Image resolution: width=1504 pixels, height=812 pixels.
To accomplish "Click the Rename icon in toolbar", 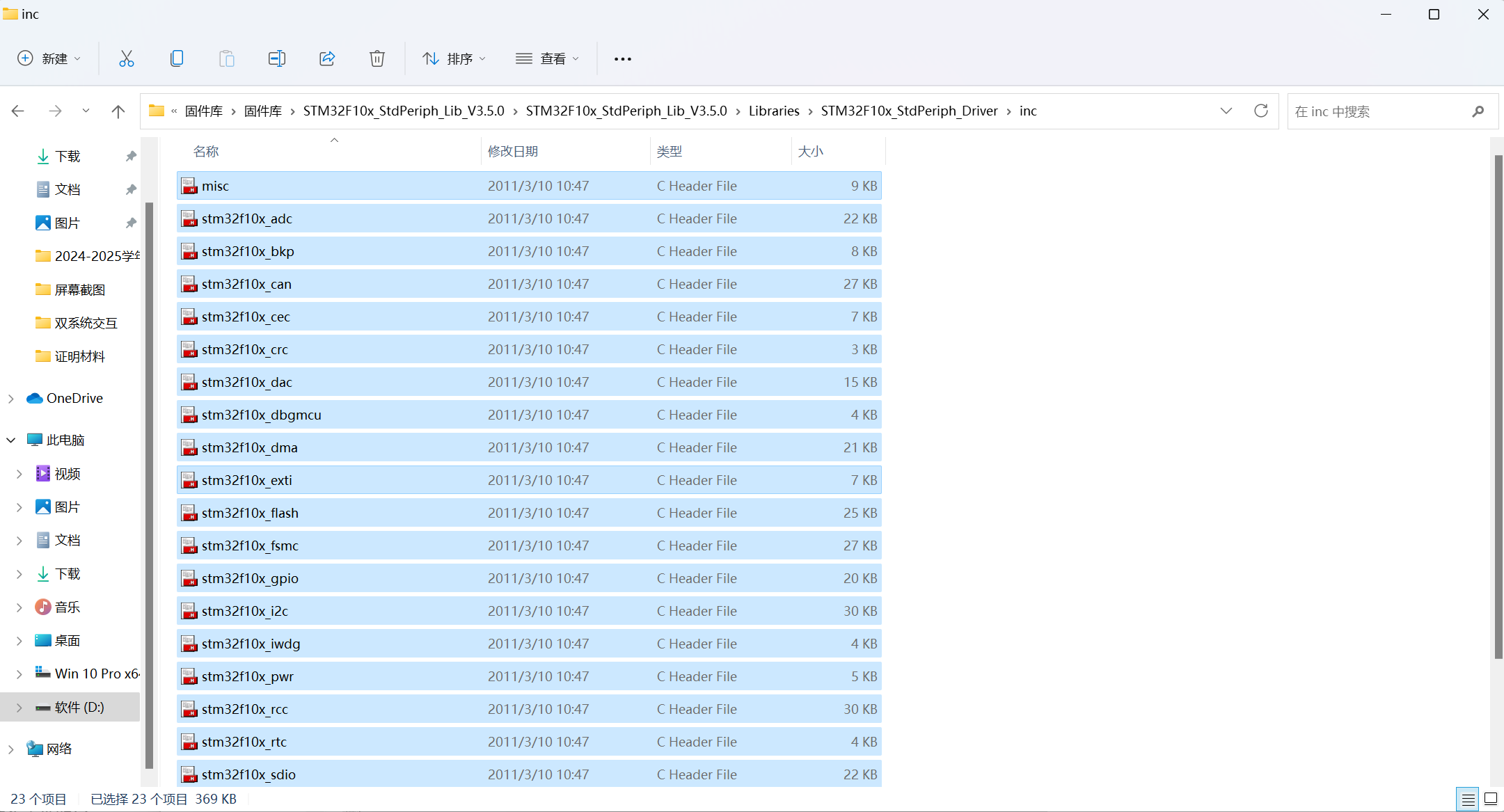I will point(277,58).
